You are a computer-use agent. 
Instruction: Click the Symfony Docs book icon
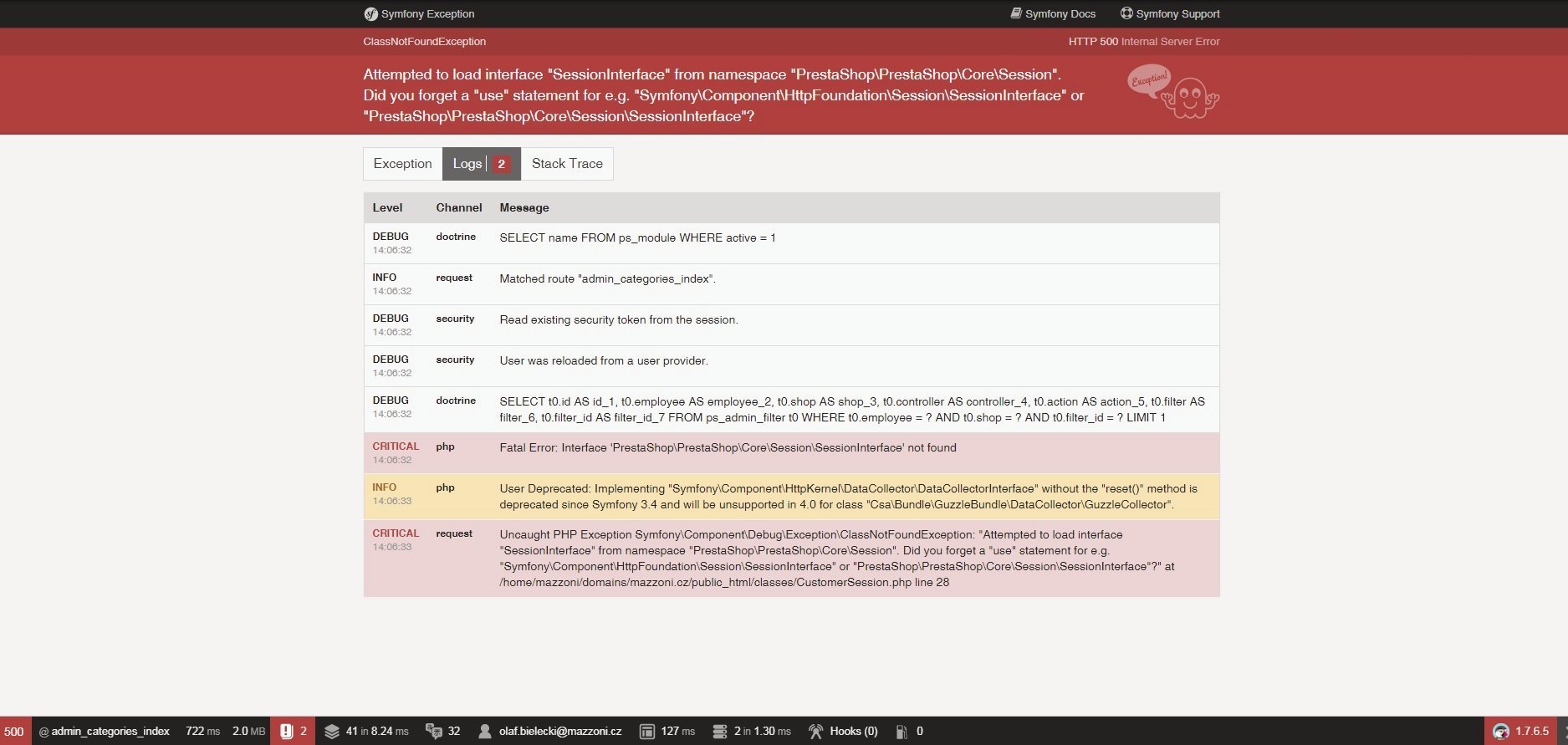(x=1016, y=13)
